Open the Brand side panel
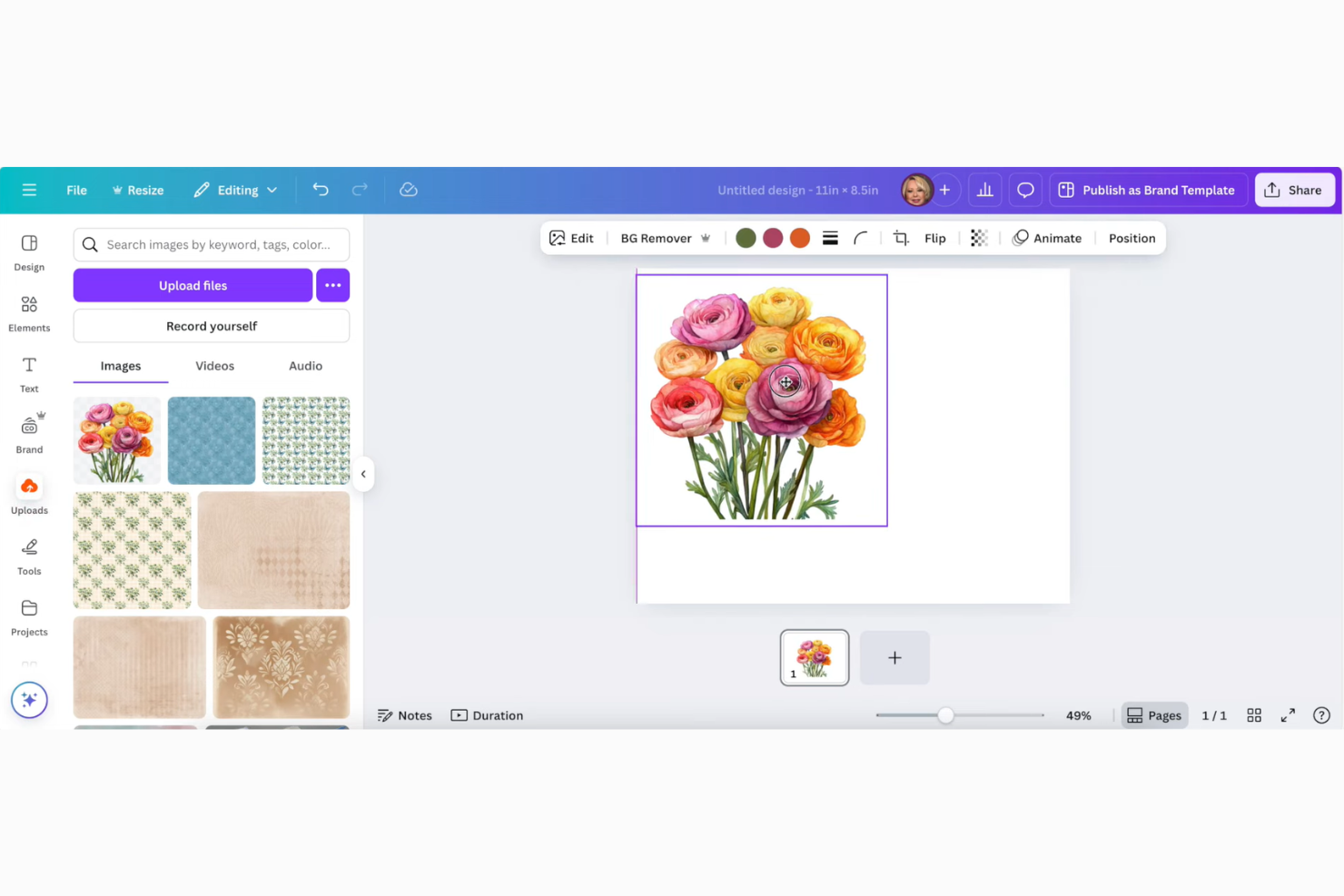Image resolution: width=1344 pixels, height=896 pixels. tap(29, 435)
